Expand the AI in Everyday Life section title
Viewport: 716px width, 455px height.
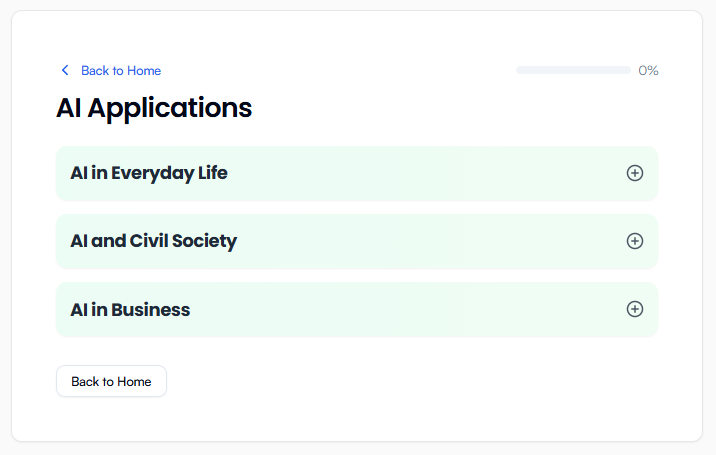pyautogui.click(x=149, y=173)
